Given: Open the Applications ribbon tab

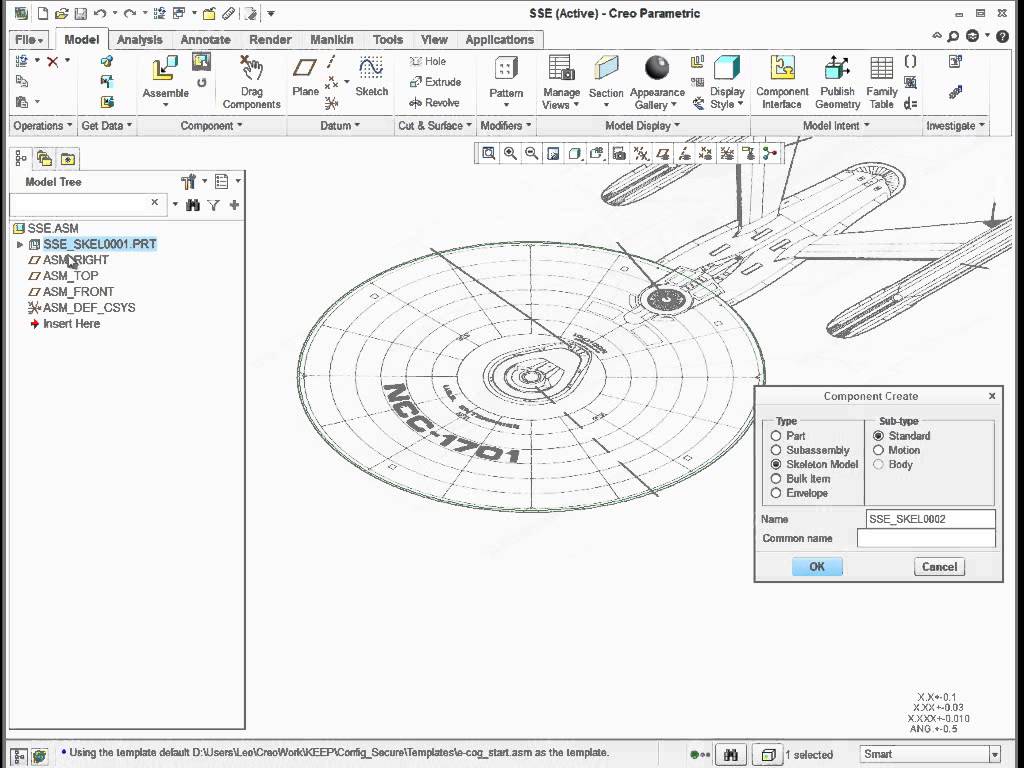Looking at the screenshot, I should [x=500, y=40].
